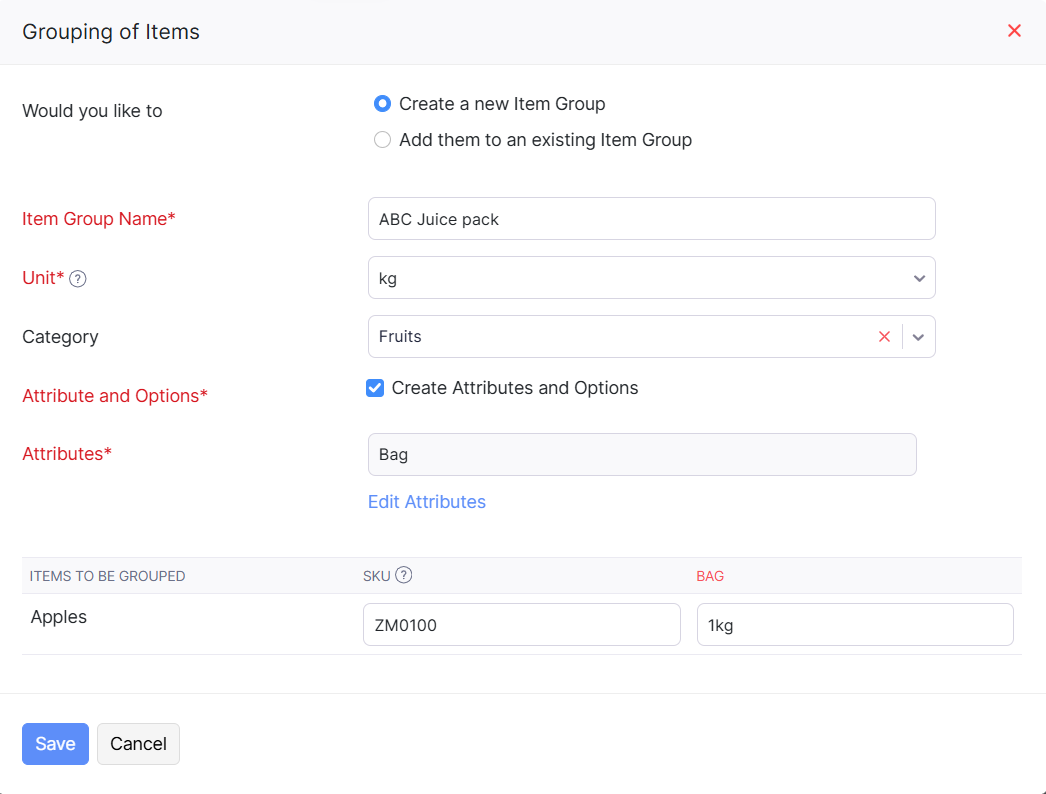Click the Category field showing Fruits
The width and height of the screenshot is (1046, 794).
point(620,337)
